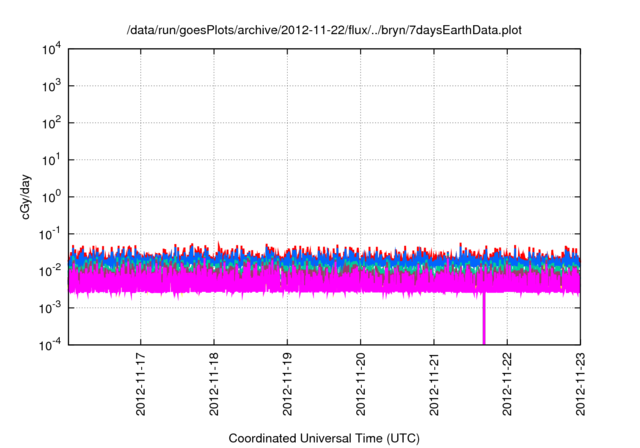Select the 2012-11-17 date tick label
640x448 pixels.
(x=141, y=385)
